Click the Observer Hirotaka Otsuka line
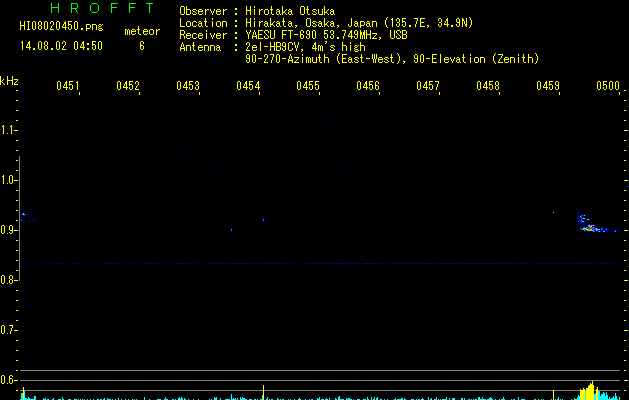The width and height of the screenshot is (629, 400). coord(257,11)
